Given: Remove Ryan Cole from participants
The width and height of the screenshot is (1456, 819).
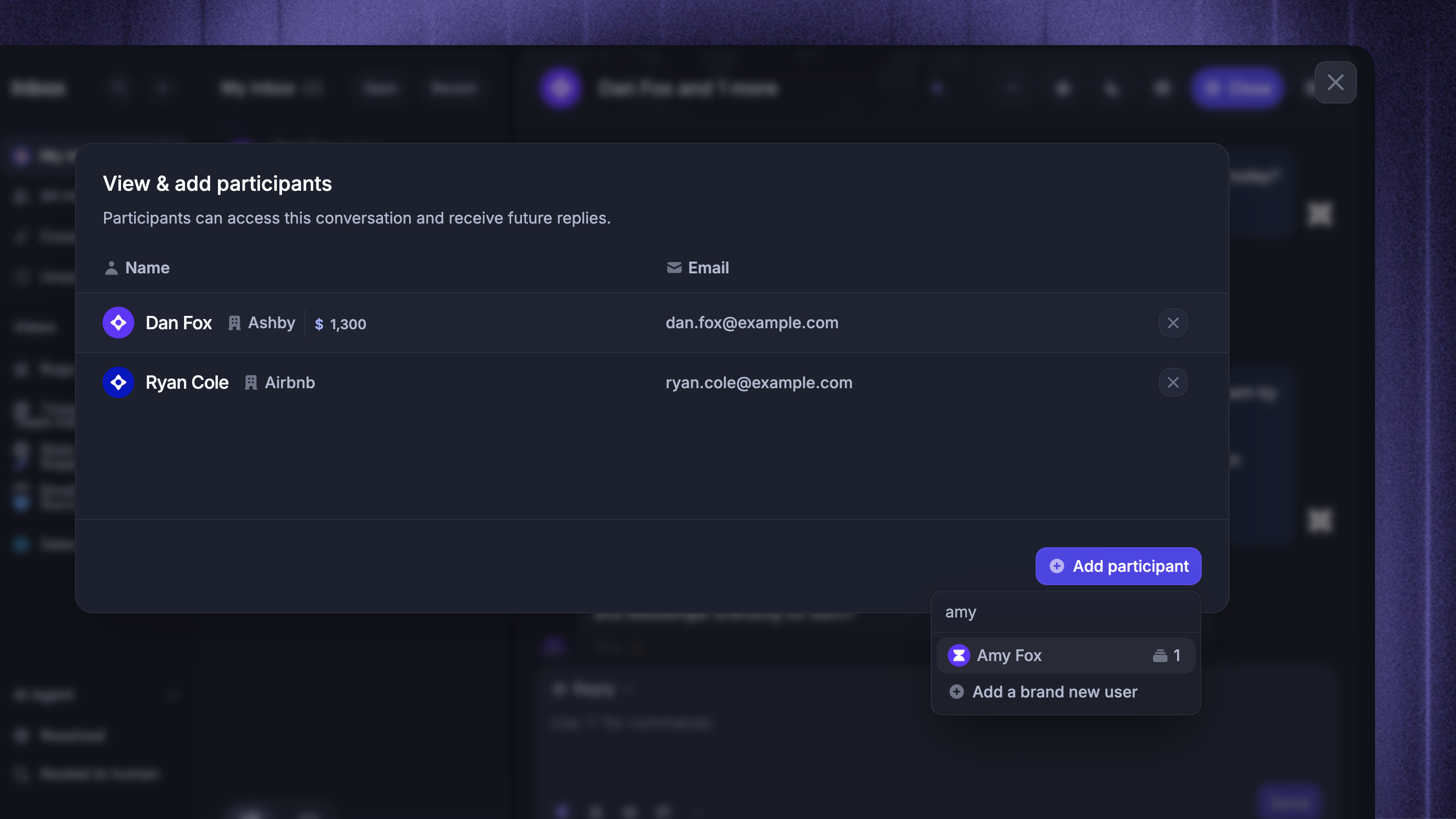Looking at the screenshot, I should pyautogui.click(x=1173, y=383).
